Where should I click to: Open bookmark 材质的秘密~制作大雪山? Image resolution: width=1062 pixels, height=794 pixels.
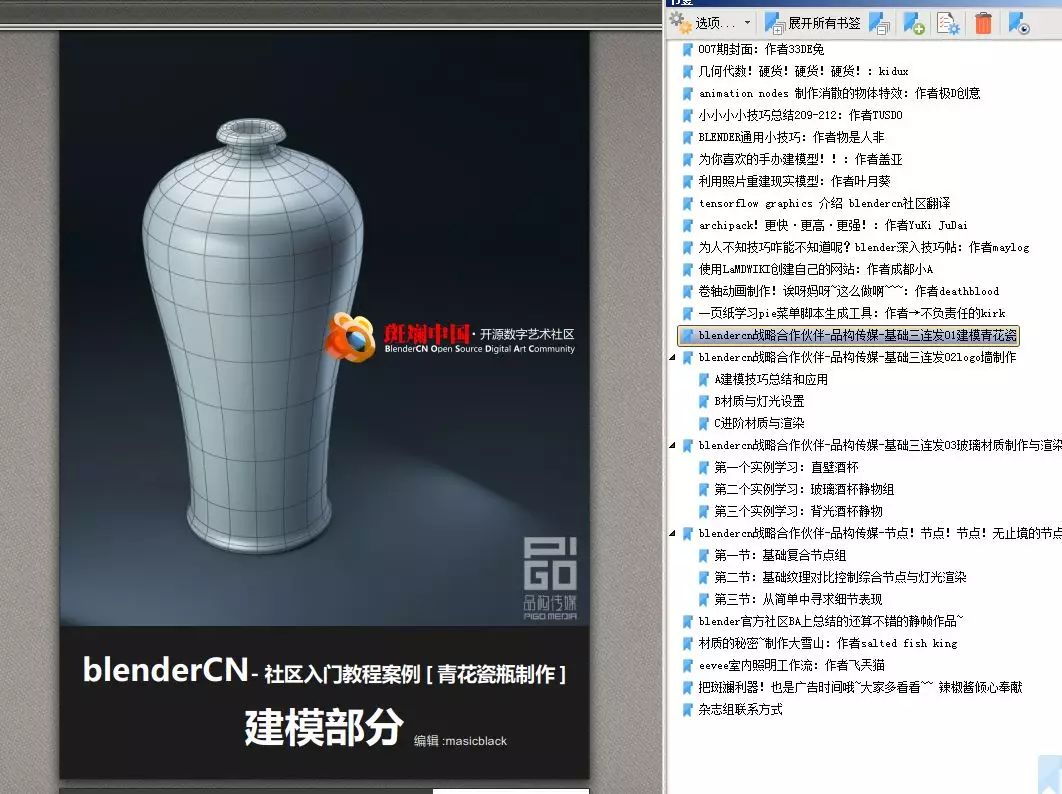click(x=828, y=644)
